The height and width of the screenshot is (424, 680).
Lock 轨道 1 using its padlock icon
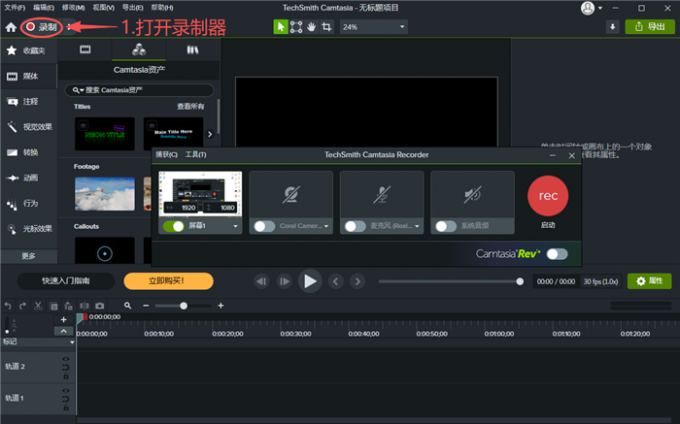65,408
